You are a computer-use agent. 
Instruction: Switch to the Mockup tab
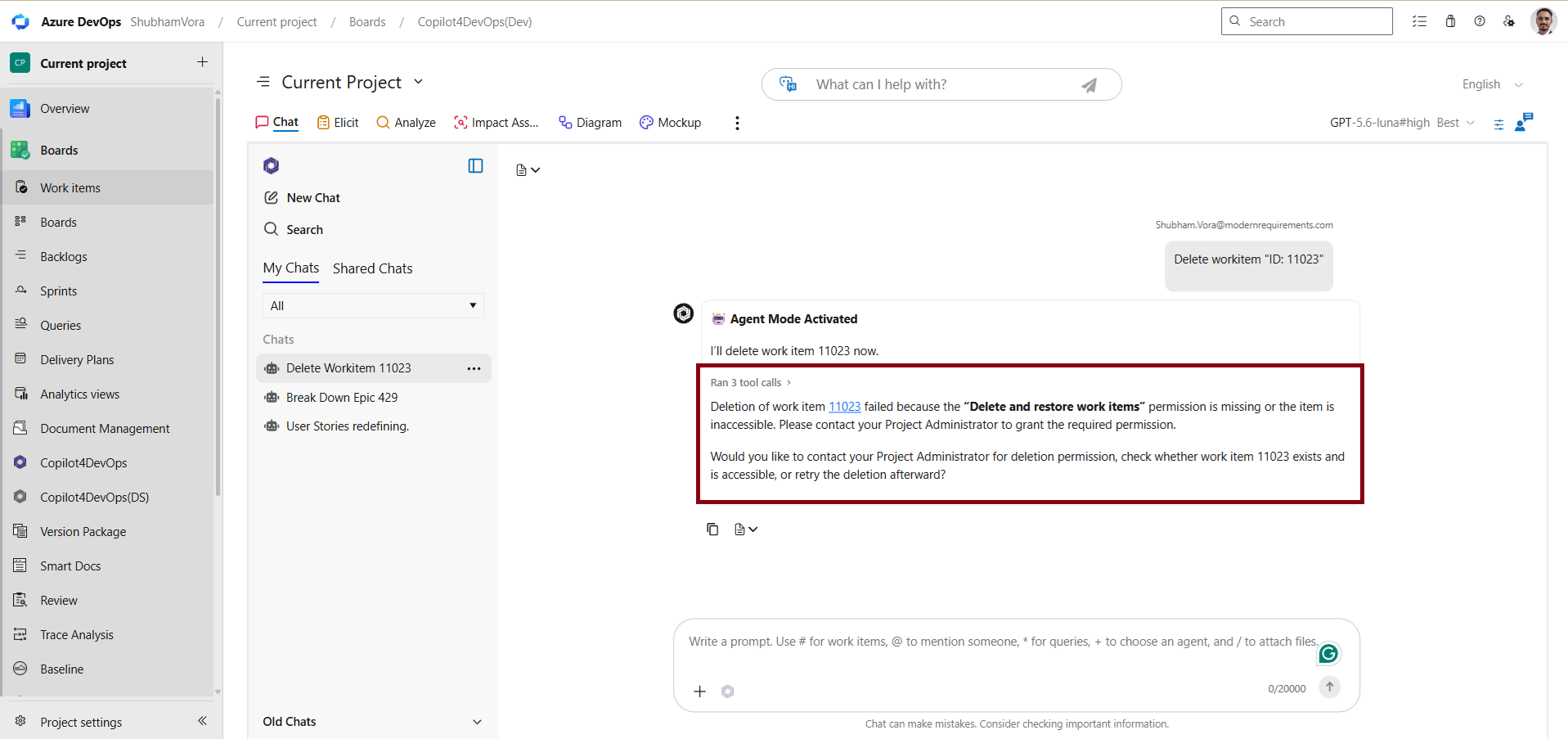(671, 123)
